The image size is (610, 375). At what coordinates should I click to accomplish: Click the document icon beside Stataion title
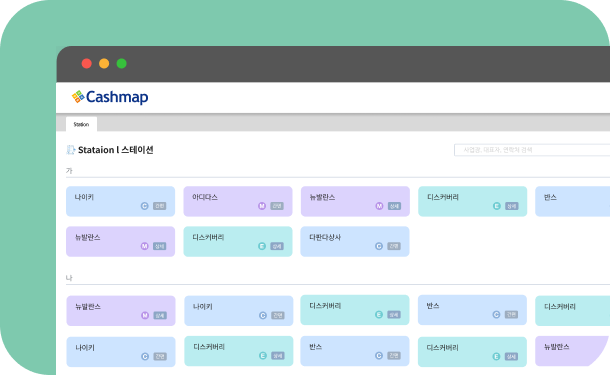tap(70, 150)
